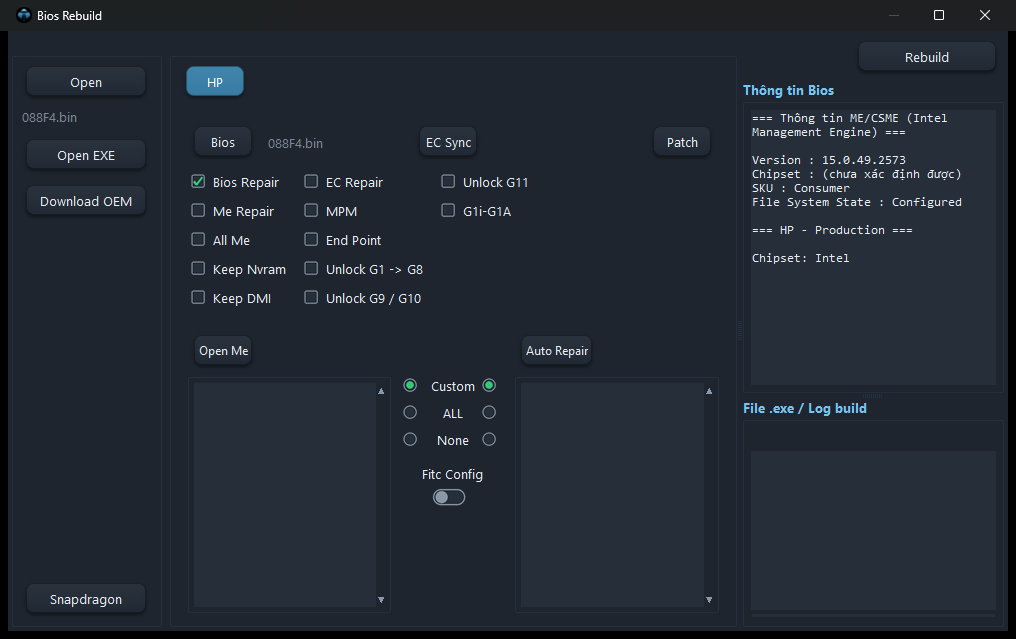The width and height of the screenshot is (1016, 639).
Task: Choose the radio button right of ALL
Action: click(x=489, y=412)
